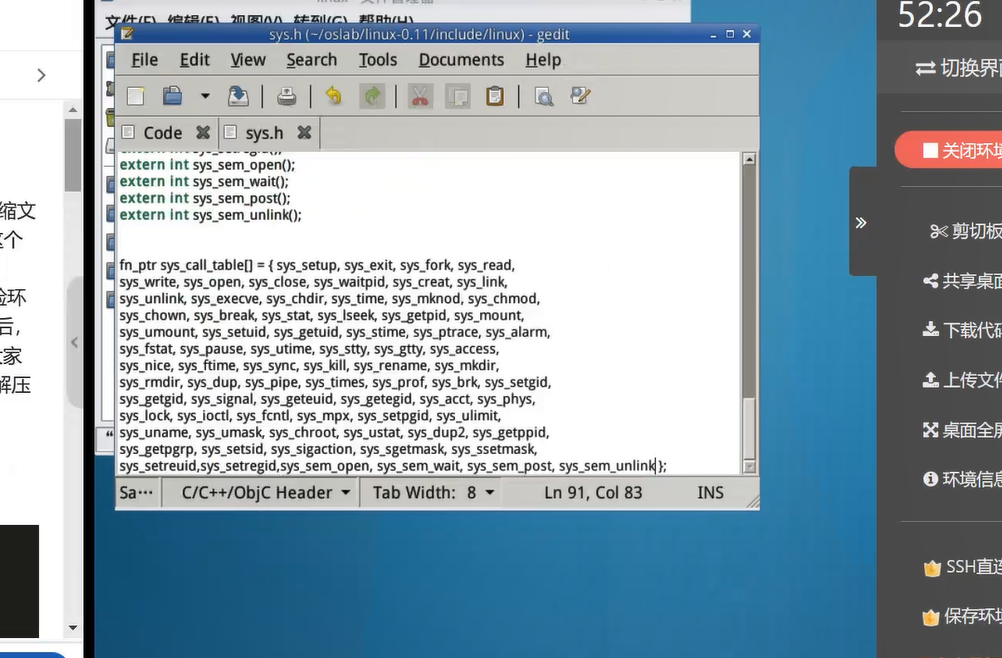1002x658 pixels.
Task: Collapse the side panel with double-chevron
Action: point(861,222)
